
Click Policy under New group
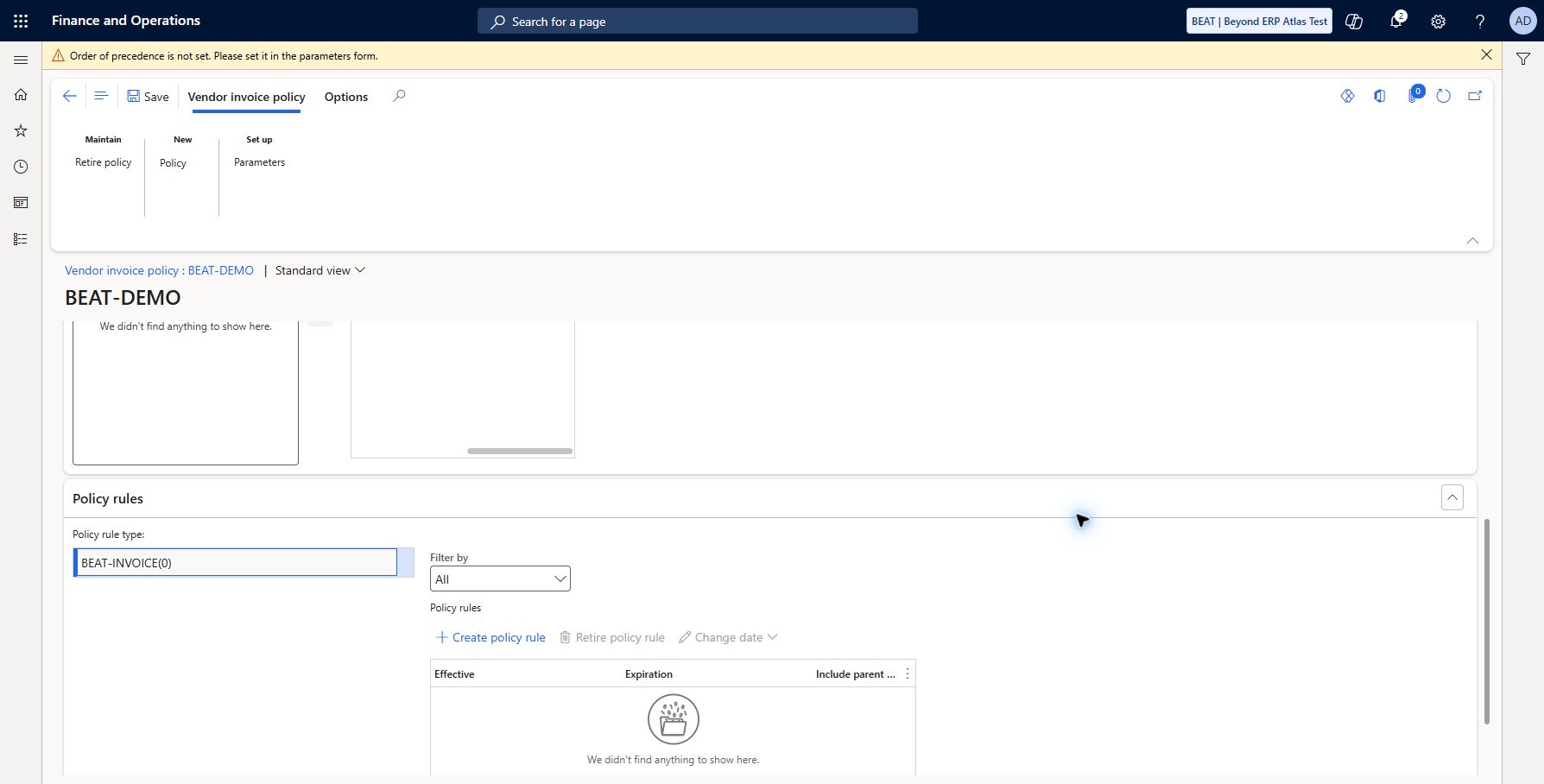[x=173, y=163]
